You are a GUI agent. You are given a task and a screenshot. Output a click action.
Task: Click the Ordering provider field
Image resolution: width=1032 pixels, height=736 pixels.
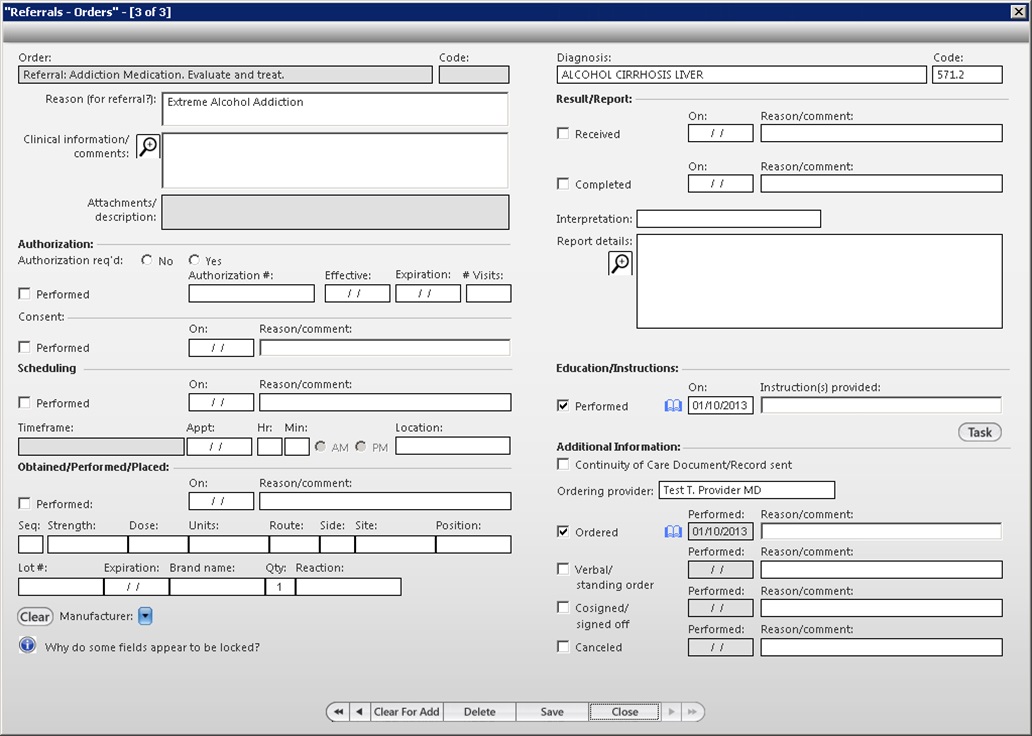746,490
